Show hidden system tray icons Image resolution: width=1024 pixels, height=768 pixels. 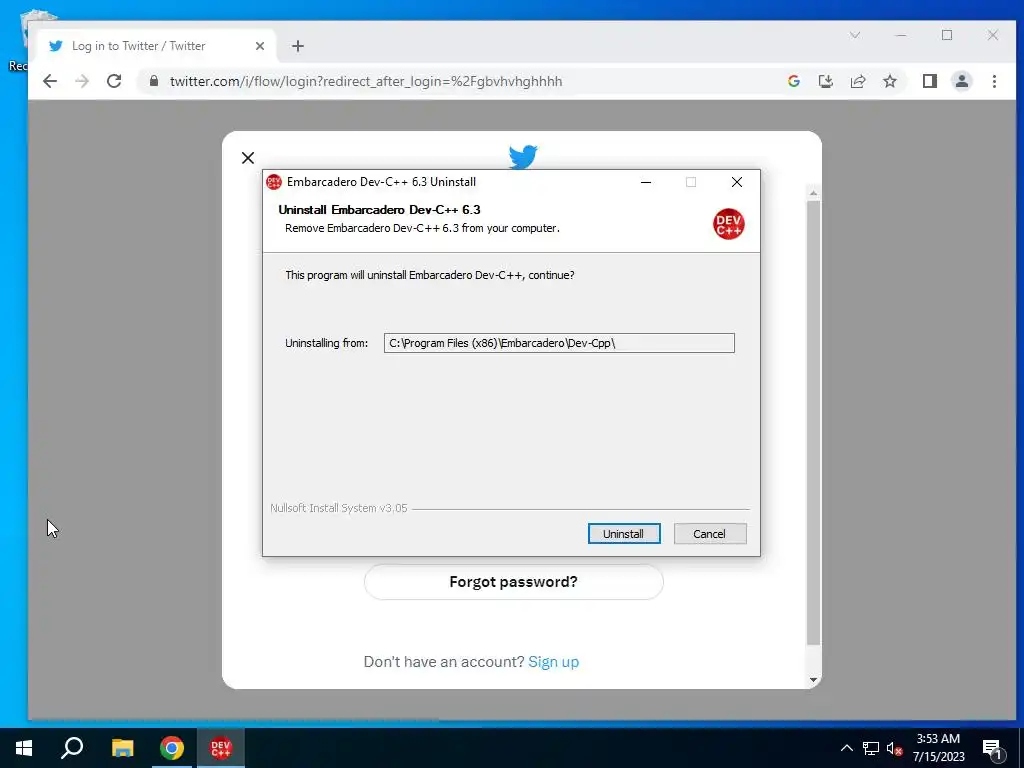846,748
